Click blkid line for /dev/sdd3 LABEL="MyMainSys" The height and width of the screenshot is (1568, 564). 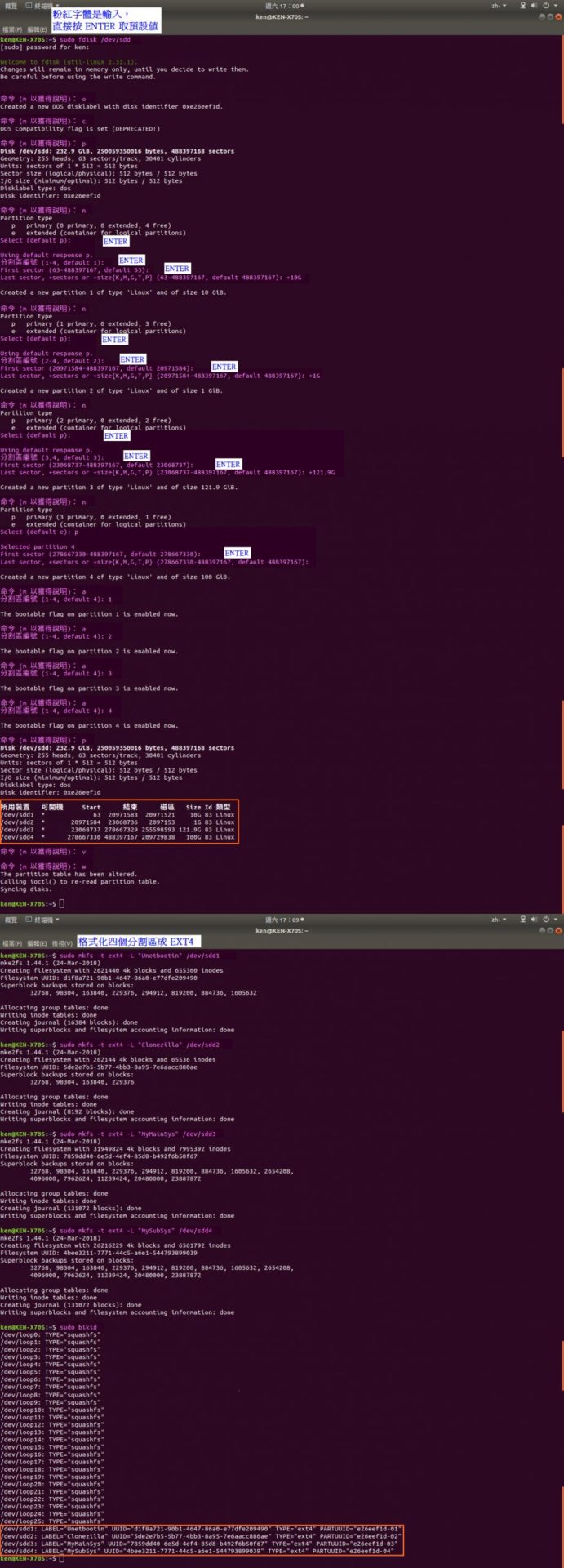[x=199, y=1543]
